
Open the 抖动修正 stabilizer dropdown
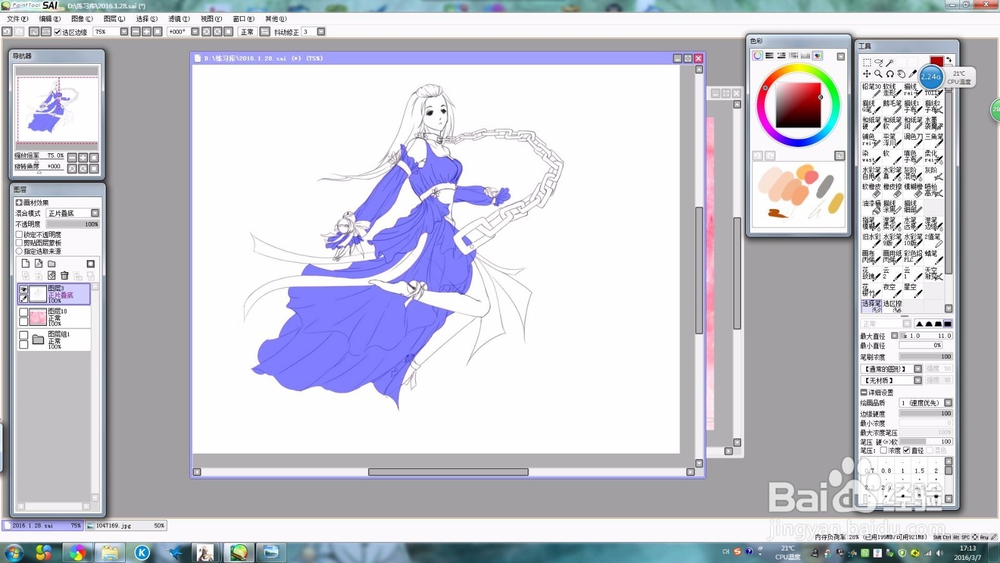coord(321,31)
